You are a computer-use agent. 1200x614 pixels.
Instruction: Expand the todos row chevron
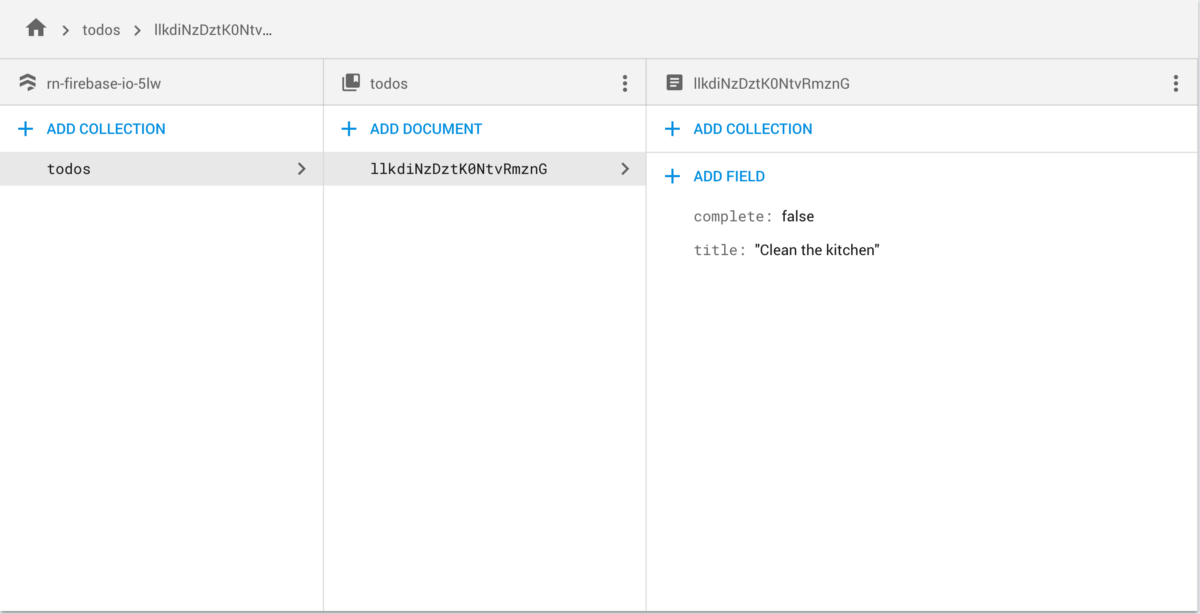pos(302,169)
